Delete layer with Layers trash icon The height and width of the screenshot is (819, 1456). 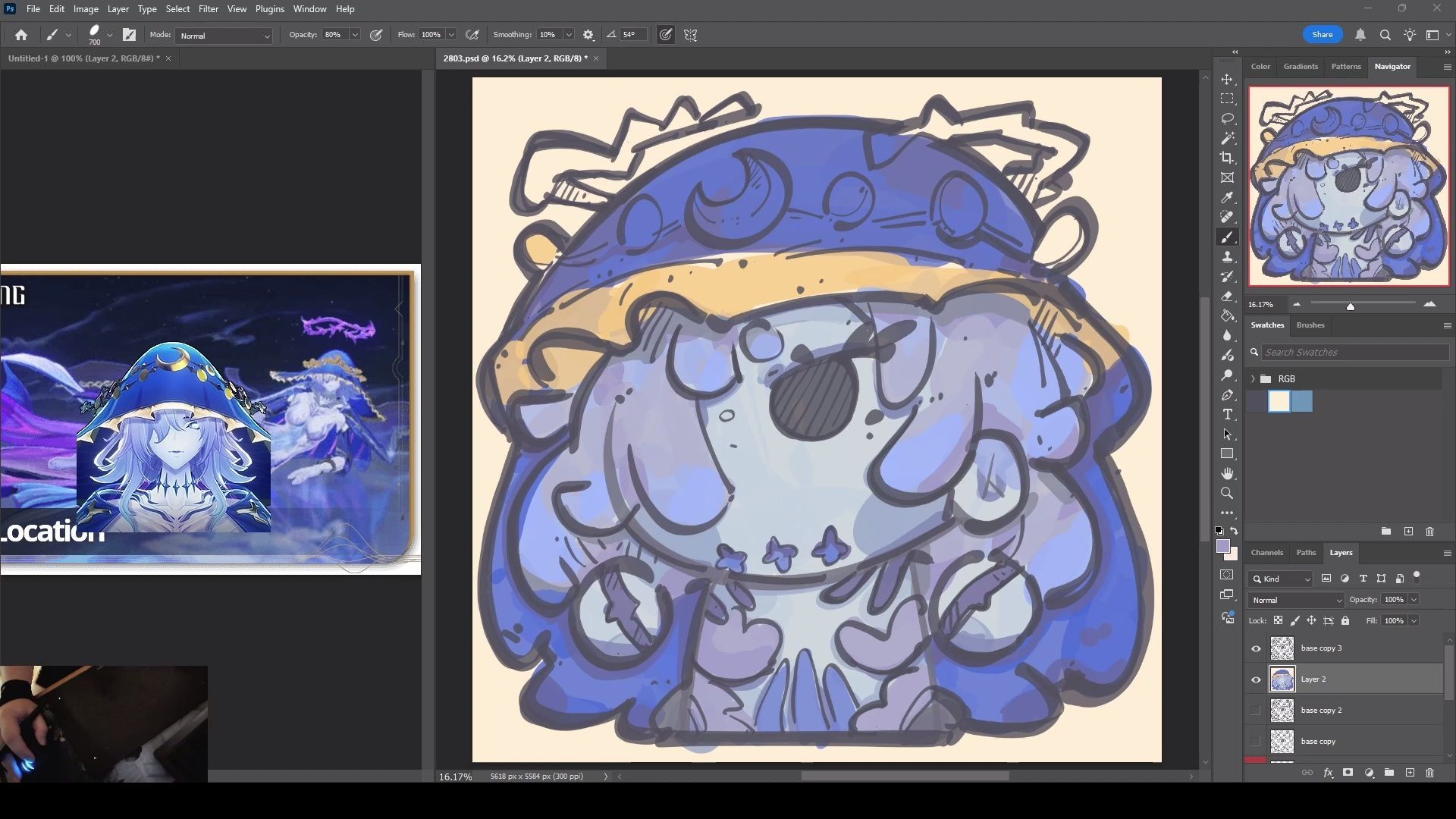(x=1429, y=773)
